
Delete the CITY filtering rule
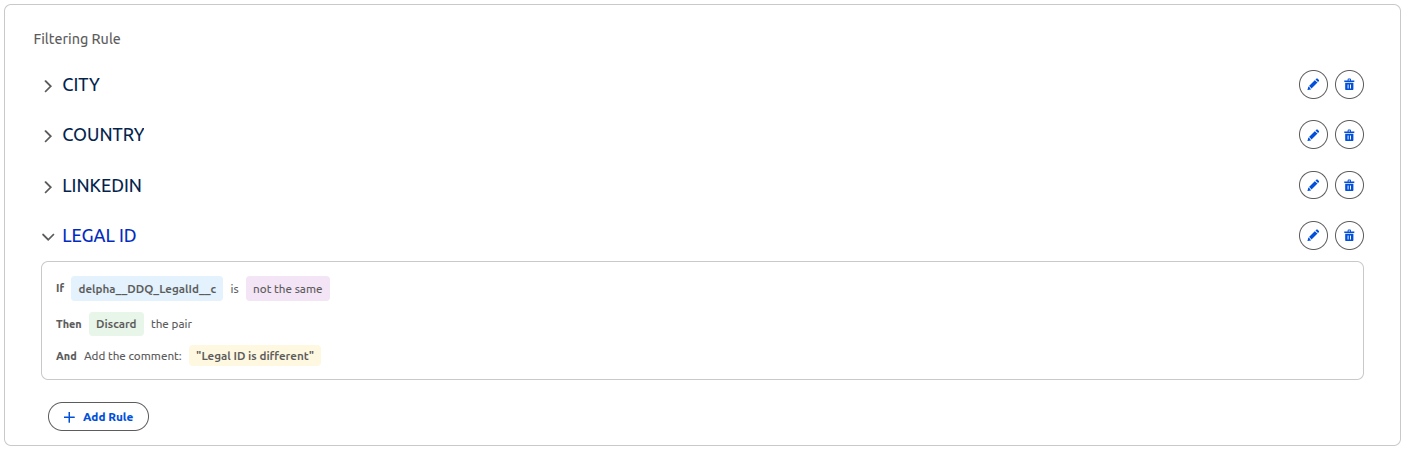pyautogui.click(x=1349, y=85)
